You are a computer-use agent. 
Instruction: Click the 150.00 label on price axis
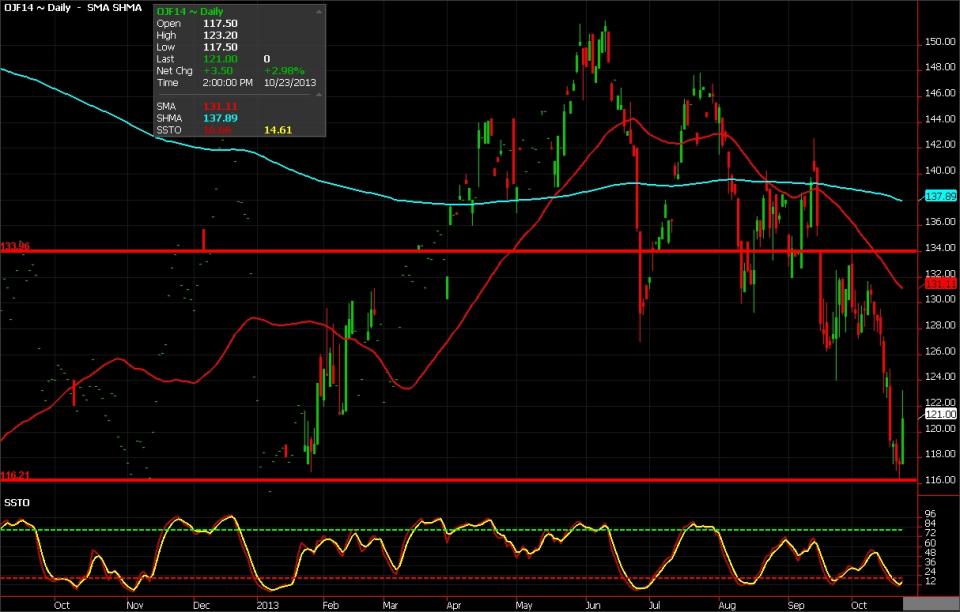(938, 42)
